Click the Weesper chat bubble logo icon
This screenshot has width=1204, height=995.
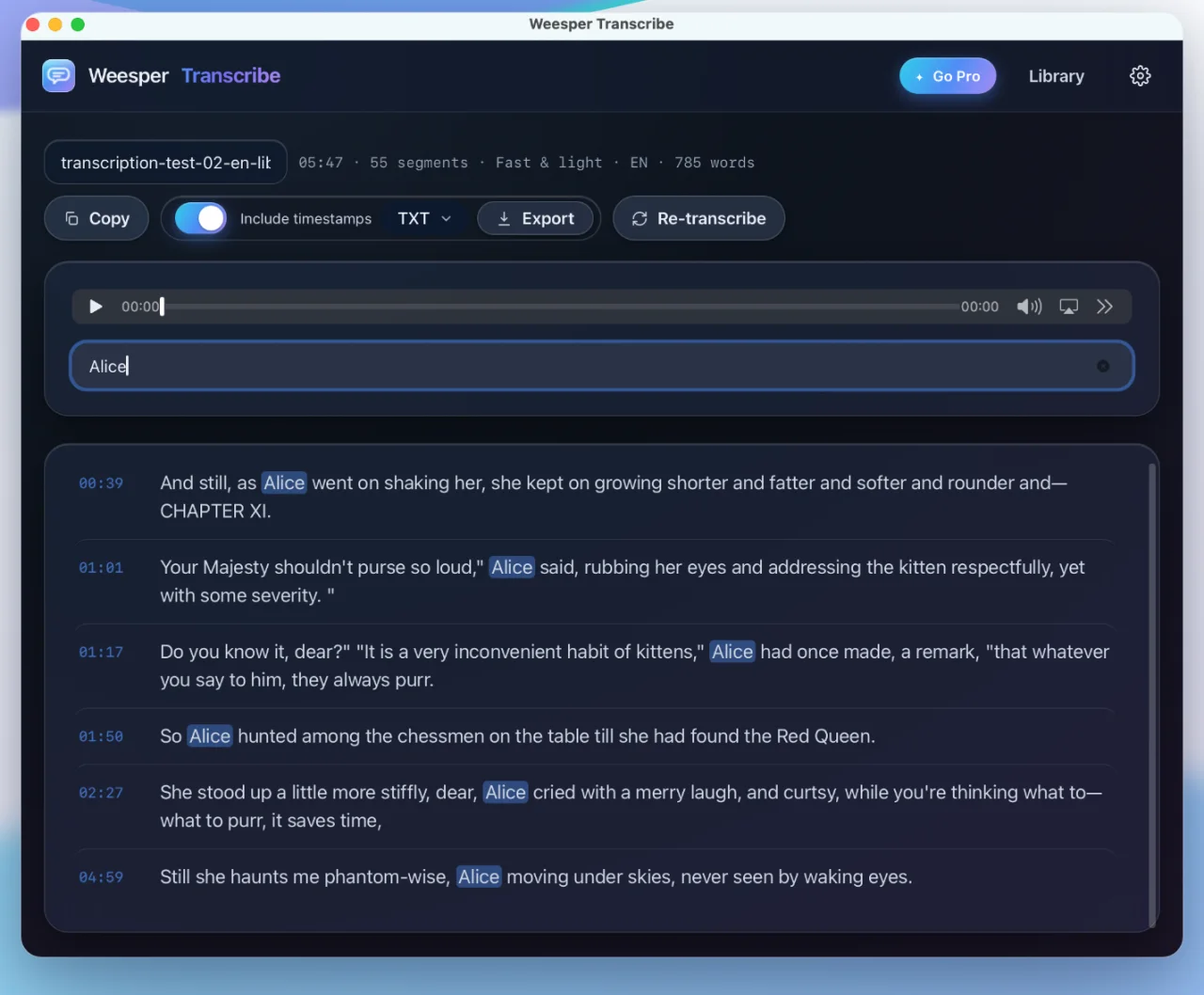click(x=58, y=75)
